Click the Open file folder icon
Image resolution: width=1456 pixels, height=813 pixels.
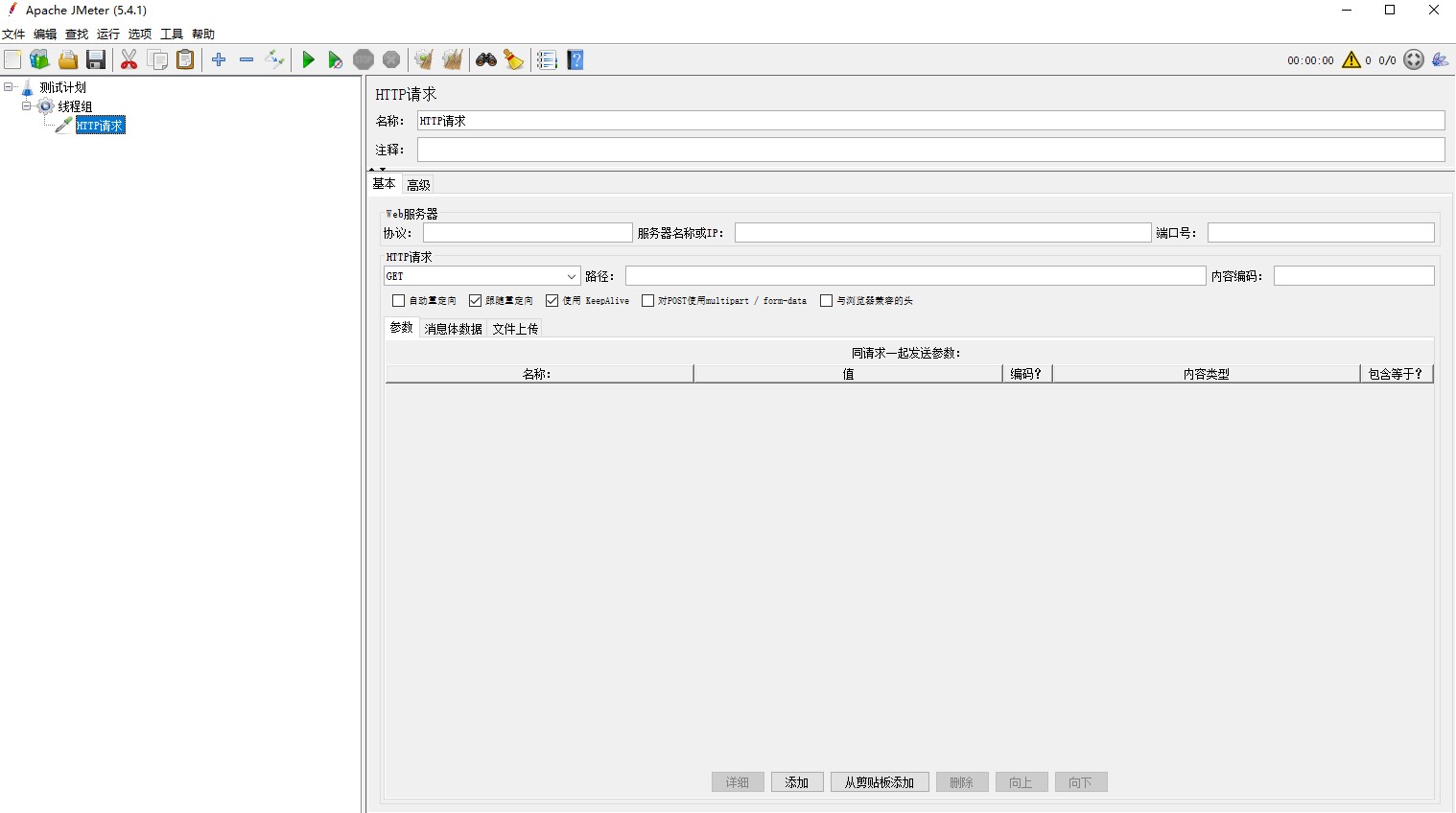68,59
